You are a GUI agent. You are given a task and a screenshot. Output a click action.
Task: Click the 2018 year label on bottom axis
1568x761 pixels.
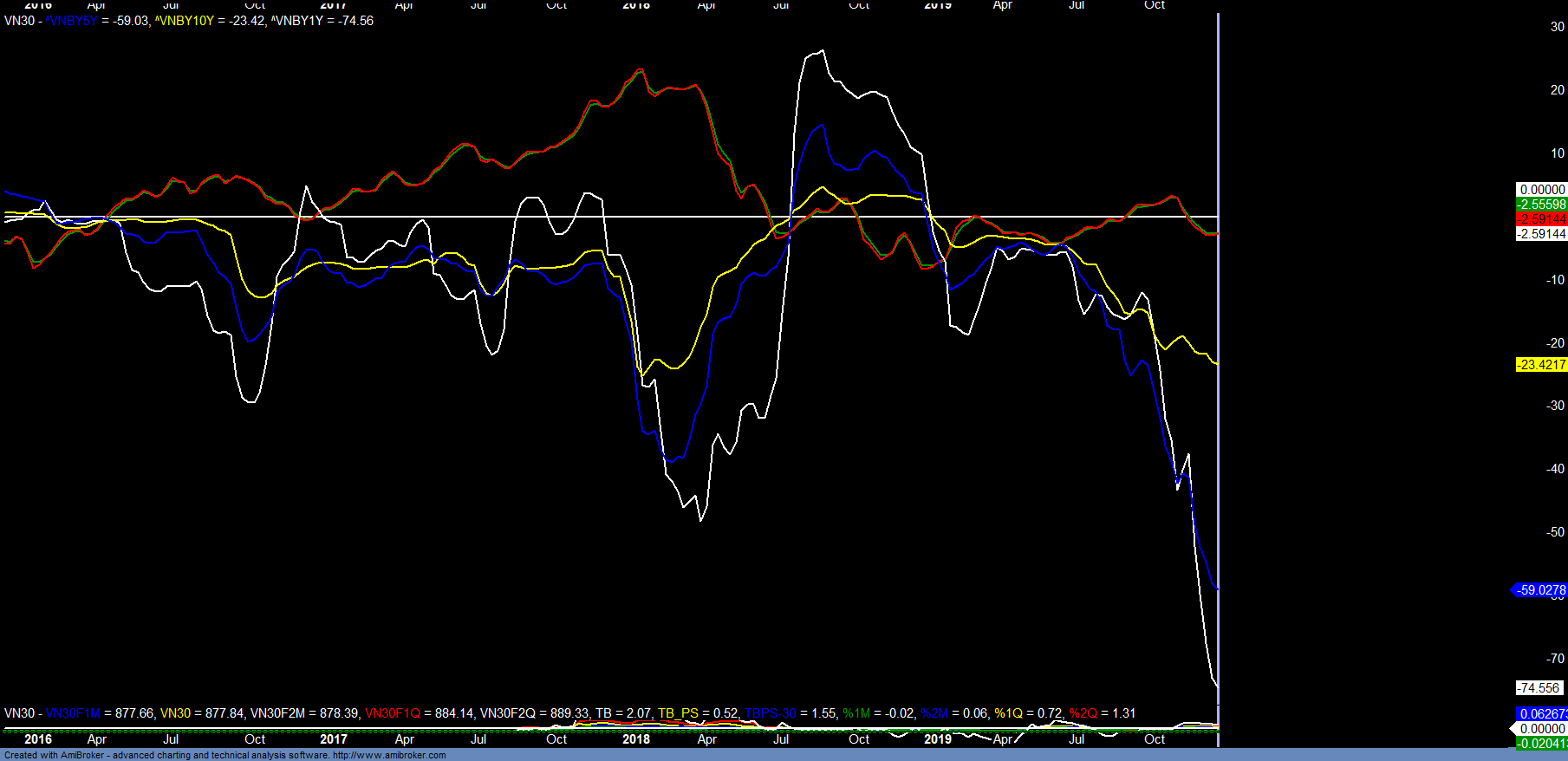[x=635, y=739]
